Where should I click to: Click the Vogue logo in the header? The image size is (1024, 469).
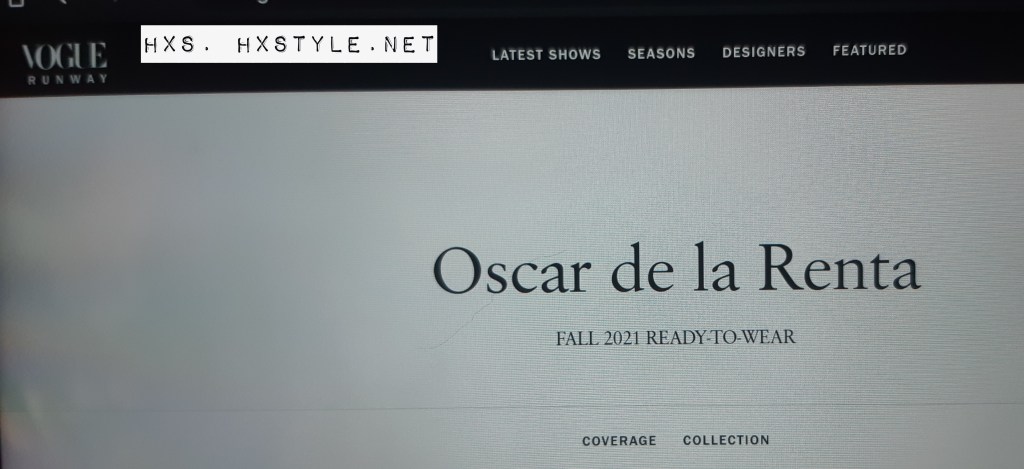pos(64,56)
